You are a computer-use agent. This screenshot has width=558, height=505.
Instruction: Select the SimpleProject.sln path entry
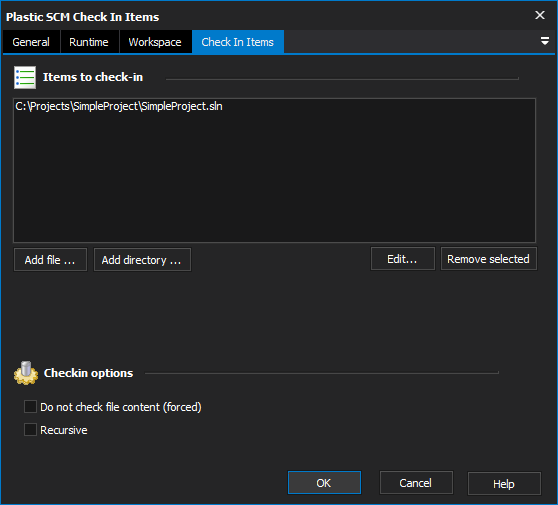click(119, 106)
